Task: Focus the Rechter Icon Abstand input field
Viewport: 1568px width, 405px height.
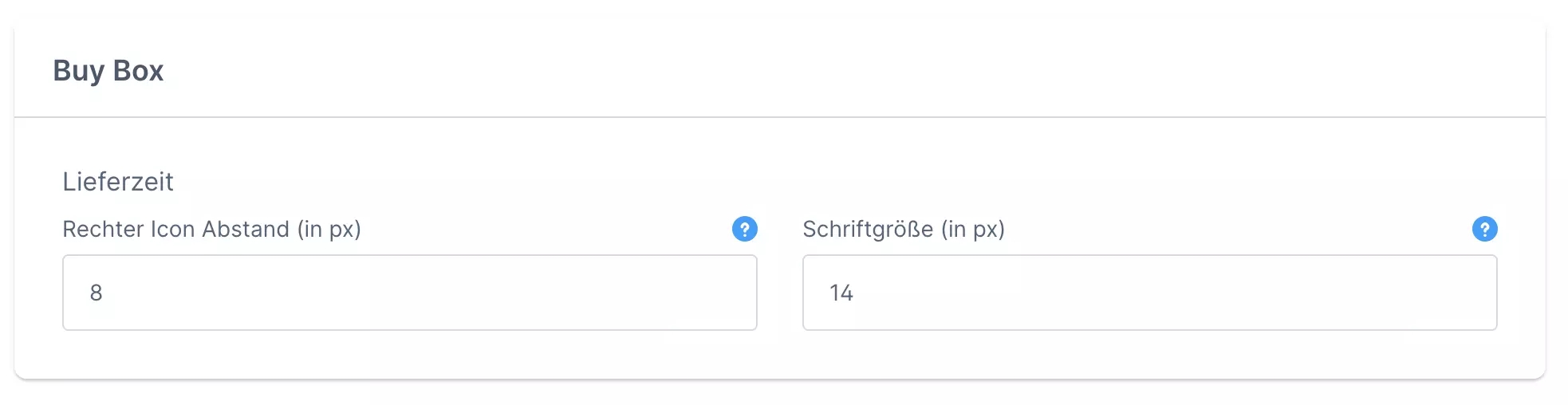Action: click(x=409, y=293)
